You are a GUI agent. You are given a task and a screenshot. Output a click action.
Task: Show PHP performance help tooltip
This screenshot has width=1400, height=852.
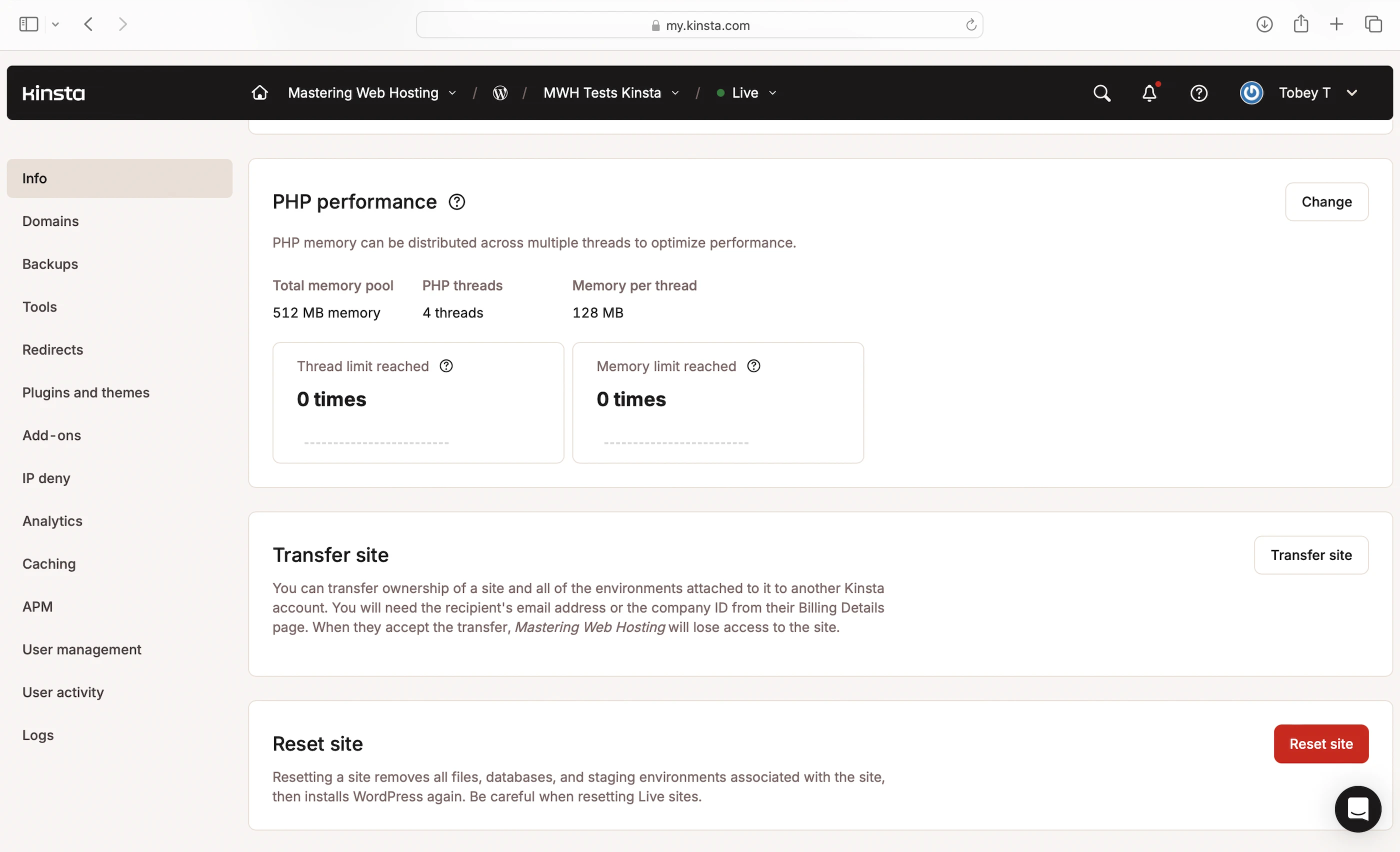pyautogui.click(x=457, y=202)
